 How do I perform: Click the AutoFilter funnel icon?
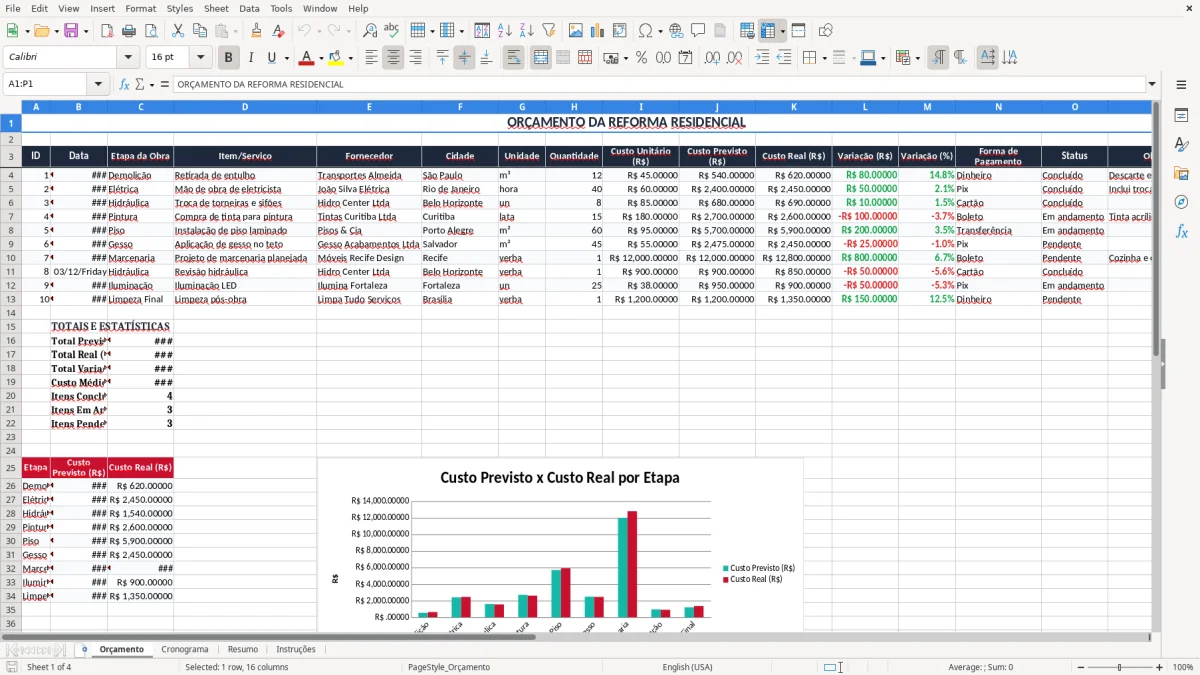point(548,31)
